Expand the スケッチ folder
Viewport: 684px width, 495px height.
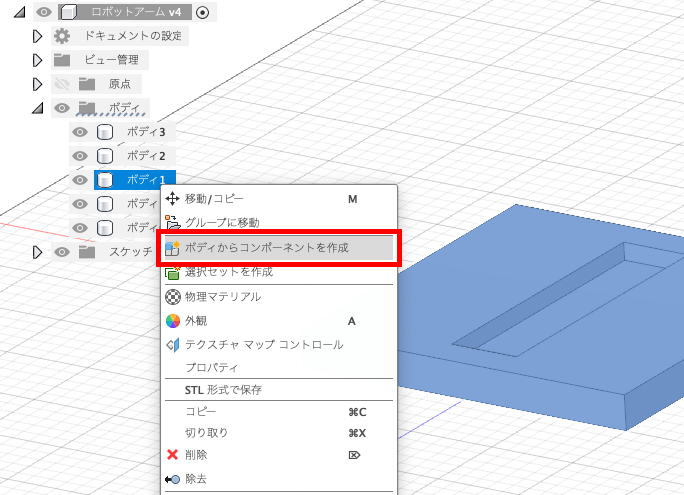coord(38,252)
